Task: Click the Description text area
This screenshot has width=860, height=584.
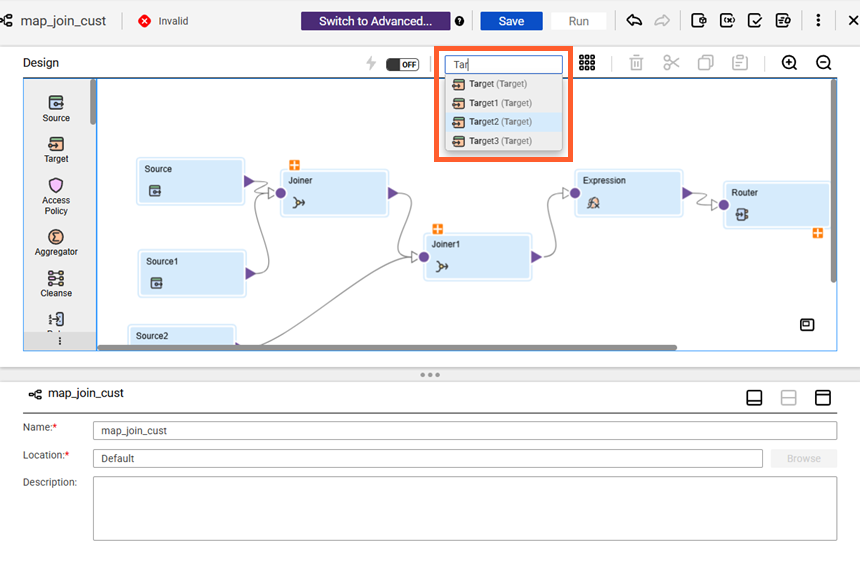Action: (465, 508)
